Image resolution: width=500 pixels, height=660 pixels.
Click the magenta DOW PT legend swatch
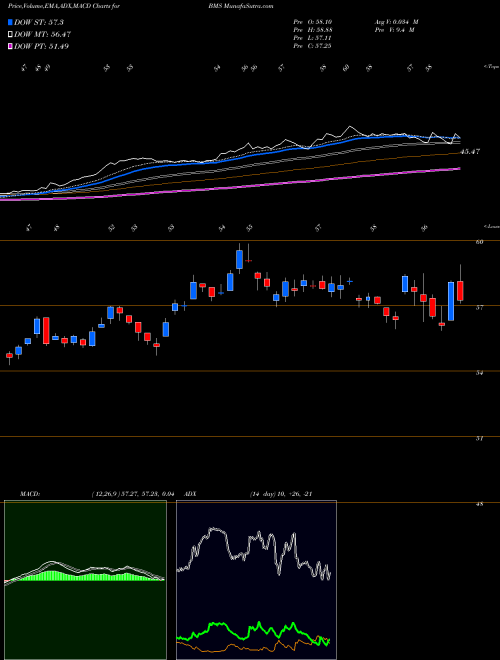click(10, 46)
